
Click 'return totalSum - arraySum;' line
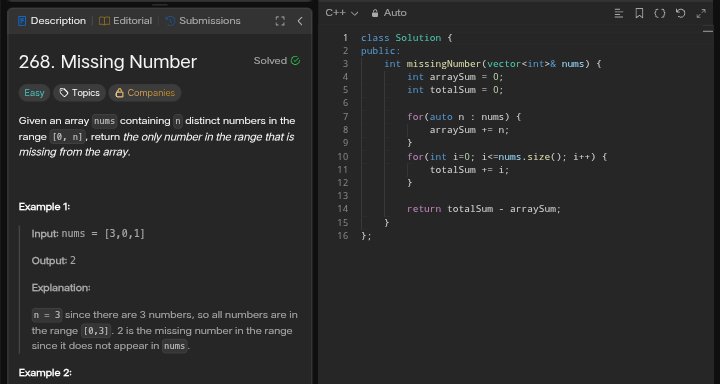point(484,209)
